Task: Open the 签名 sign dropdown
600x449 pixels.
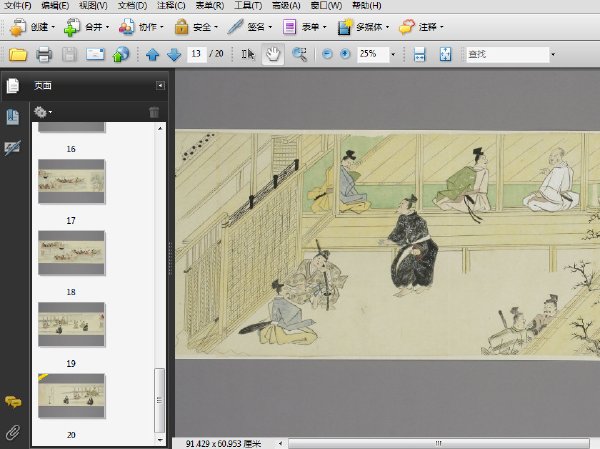Action: pos(249,27)
